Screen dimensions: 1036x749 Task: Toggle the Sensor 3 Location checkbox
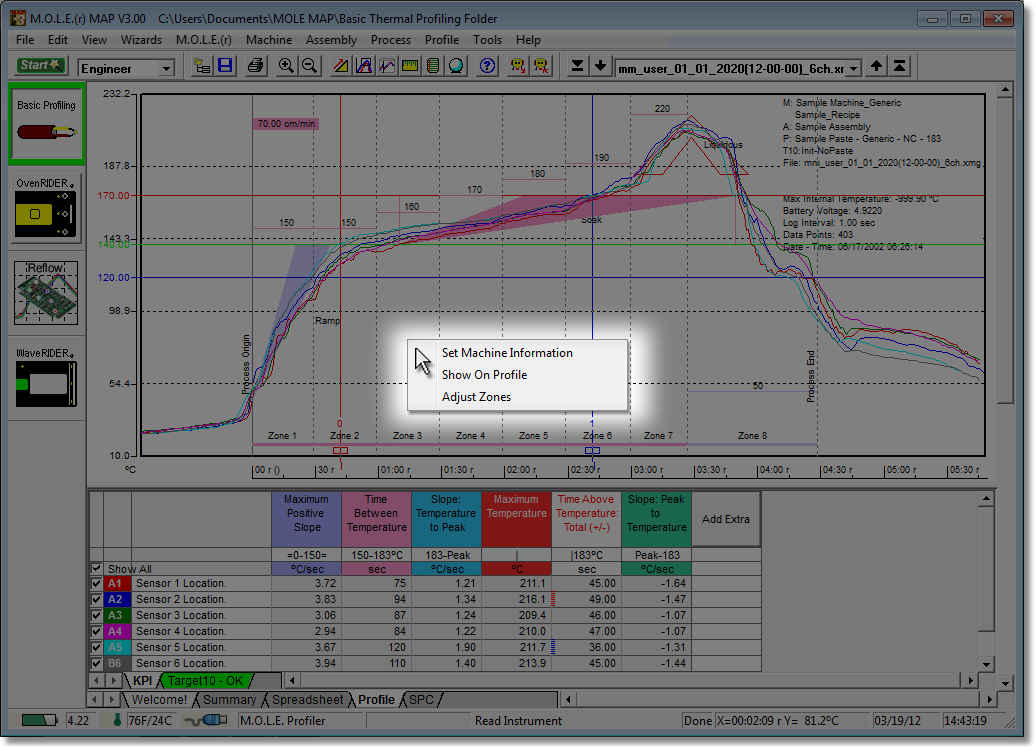[x=96, y=615]
